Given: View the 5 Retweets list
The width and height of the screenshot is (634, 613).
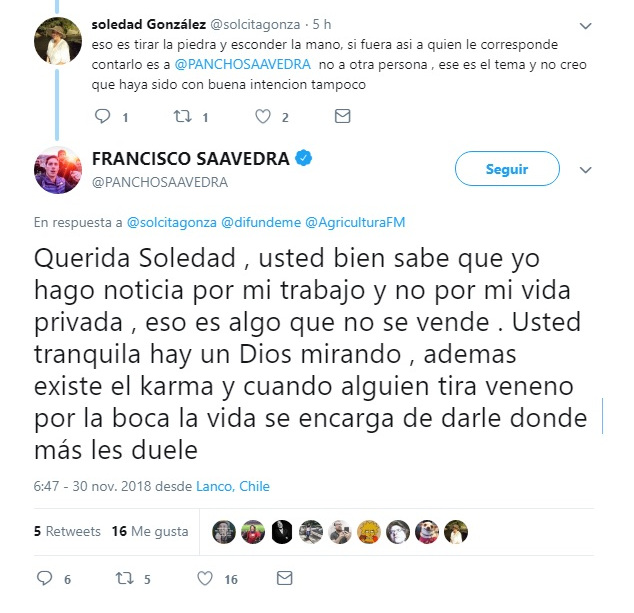Looking at the screenshot, I should pyautogui.click(x=67, y=531).
